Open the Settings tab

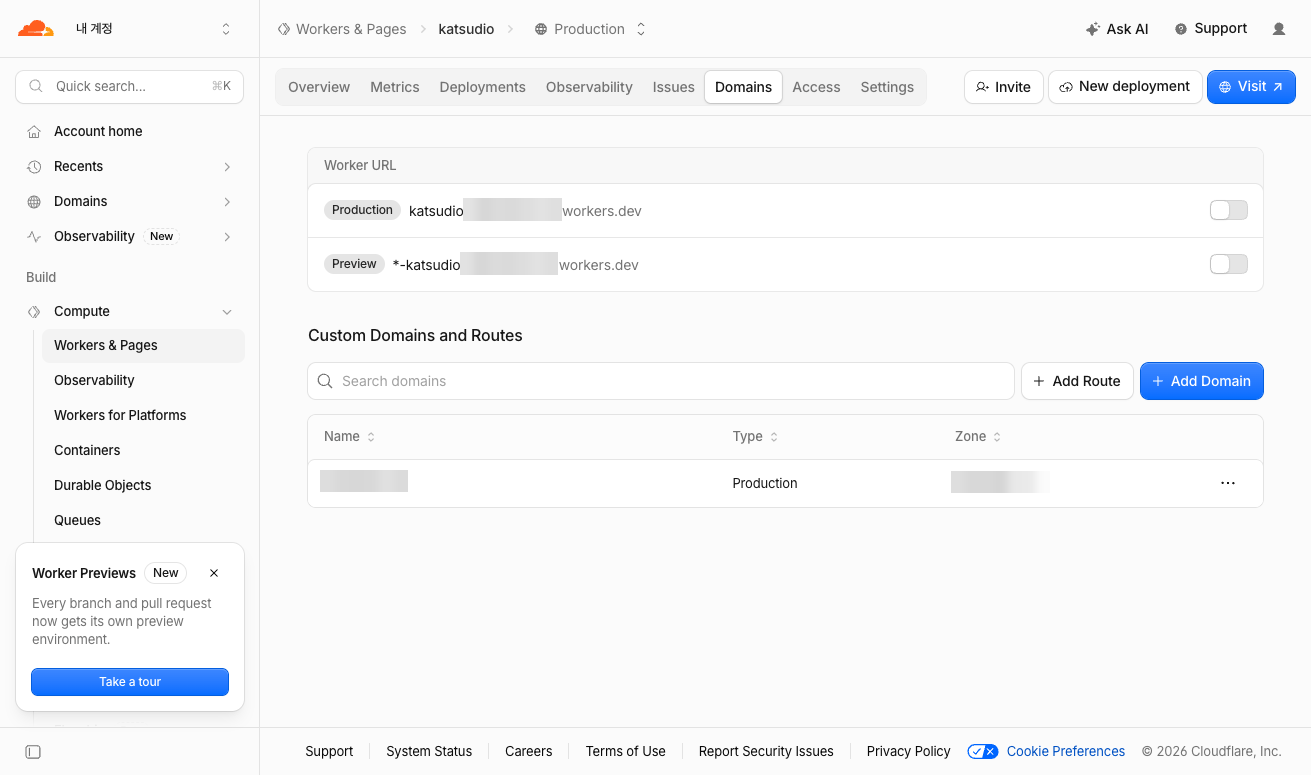point(887,87)
